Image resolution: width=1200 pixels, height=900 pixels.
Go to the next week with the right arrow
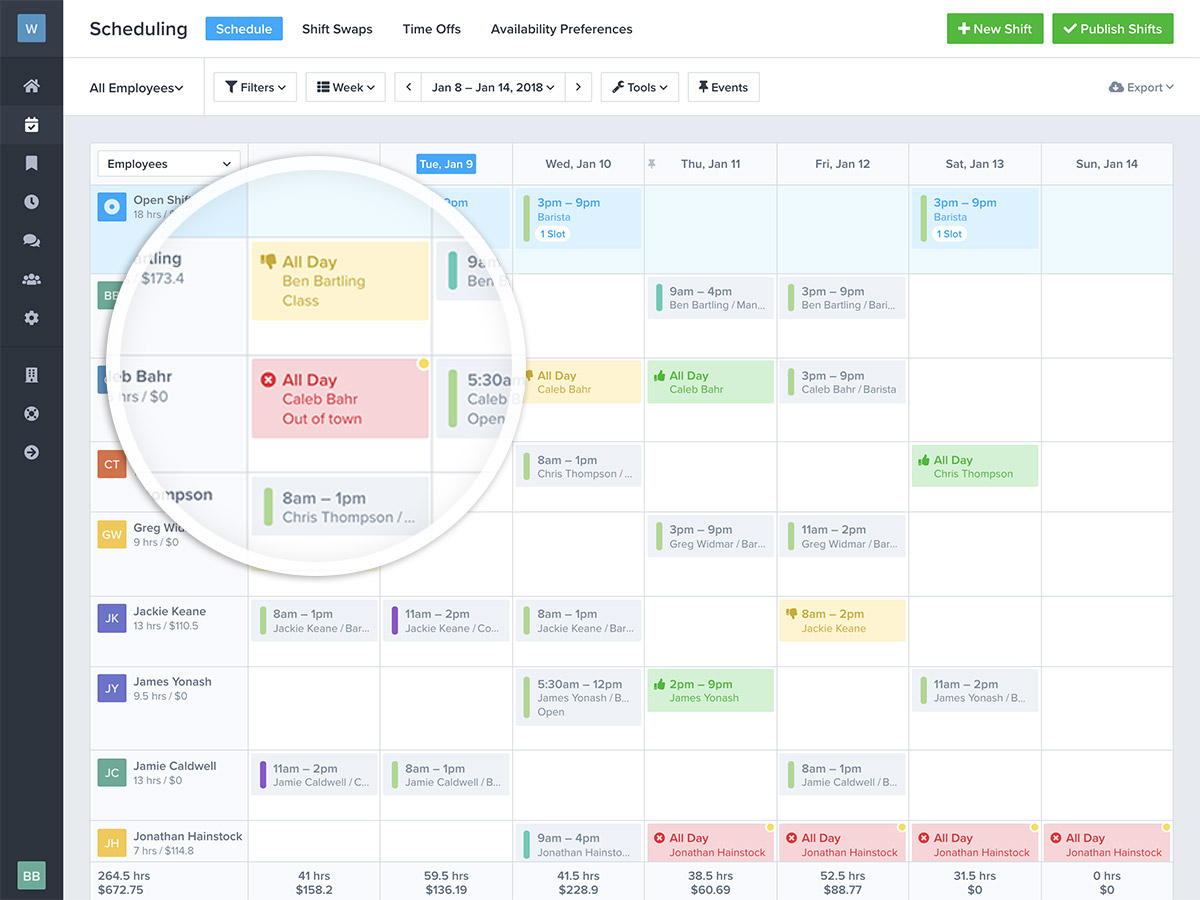click(578, 87)
